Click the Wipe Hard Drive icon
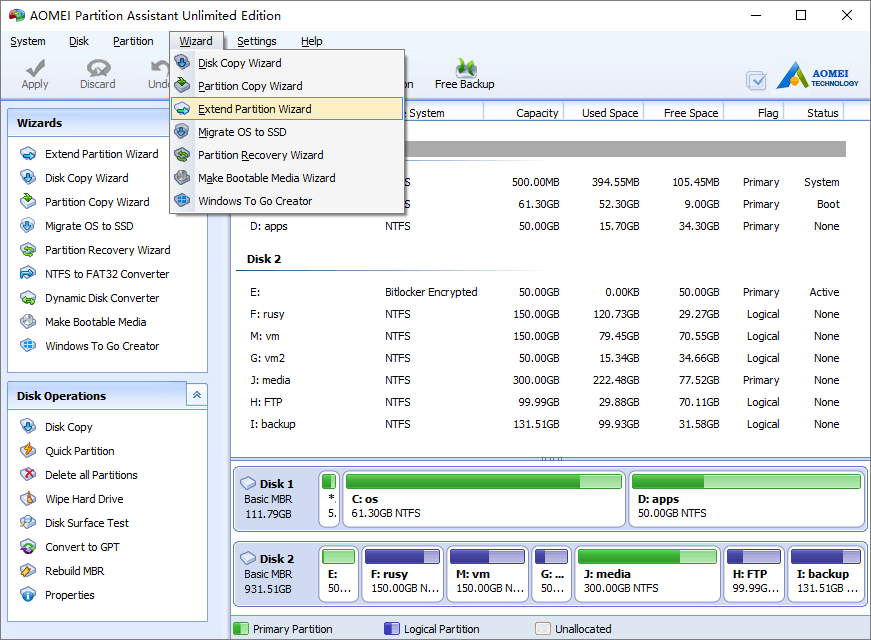871x640 pixels. 28,499
